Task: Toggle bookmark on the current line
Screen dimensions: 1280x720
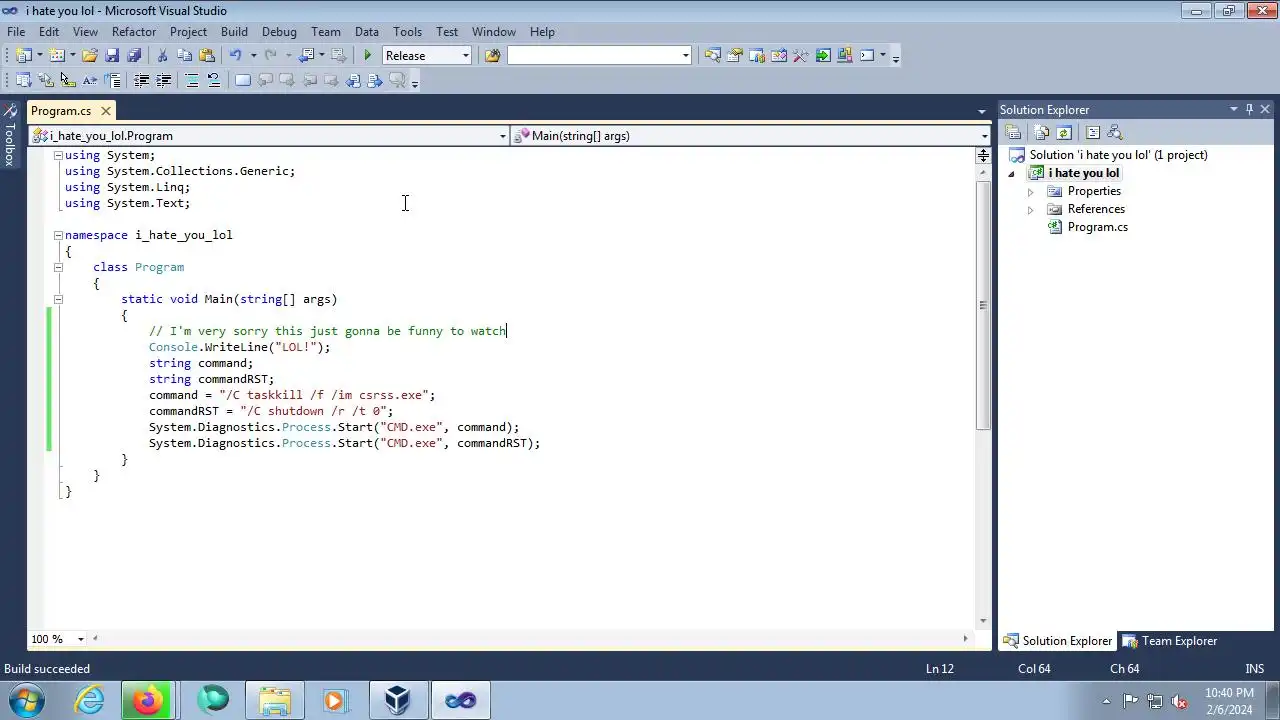Action: 243,81
